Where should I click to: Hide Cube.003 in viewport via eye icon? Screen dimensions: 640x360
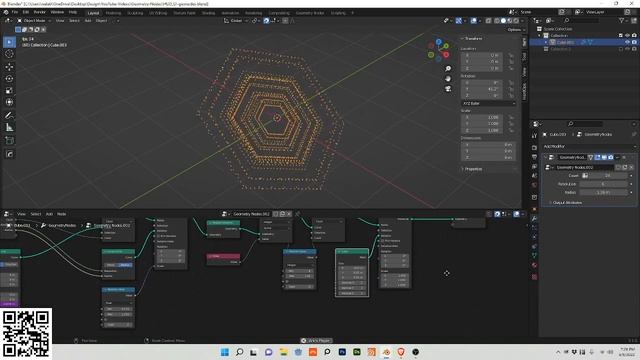(x=627, y=42)
